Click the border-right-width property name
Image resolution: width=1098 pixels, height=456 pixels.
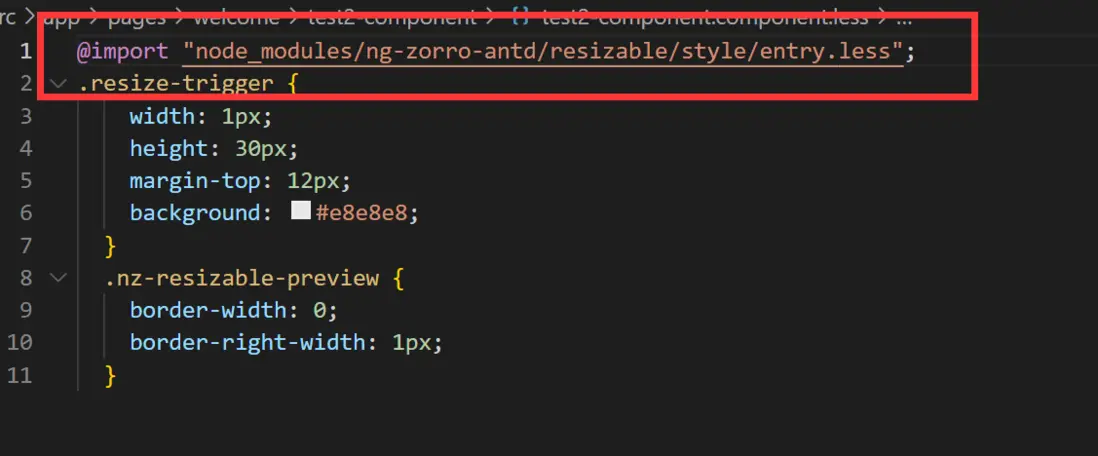pos(247,343)
